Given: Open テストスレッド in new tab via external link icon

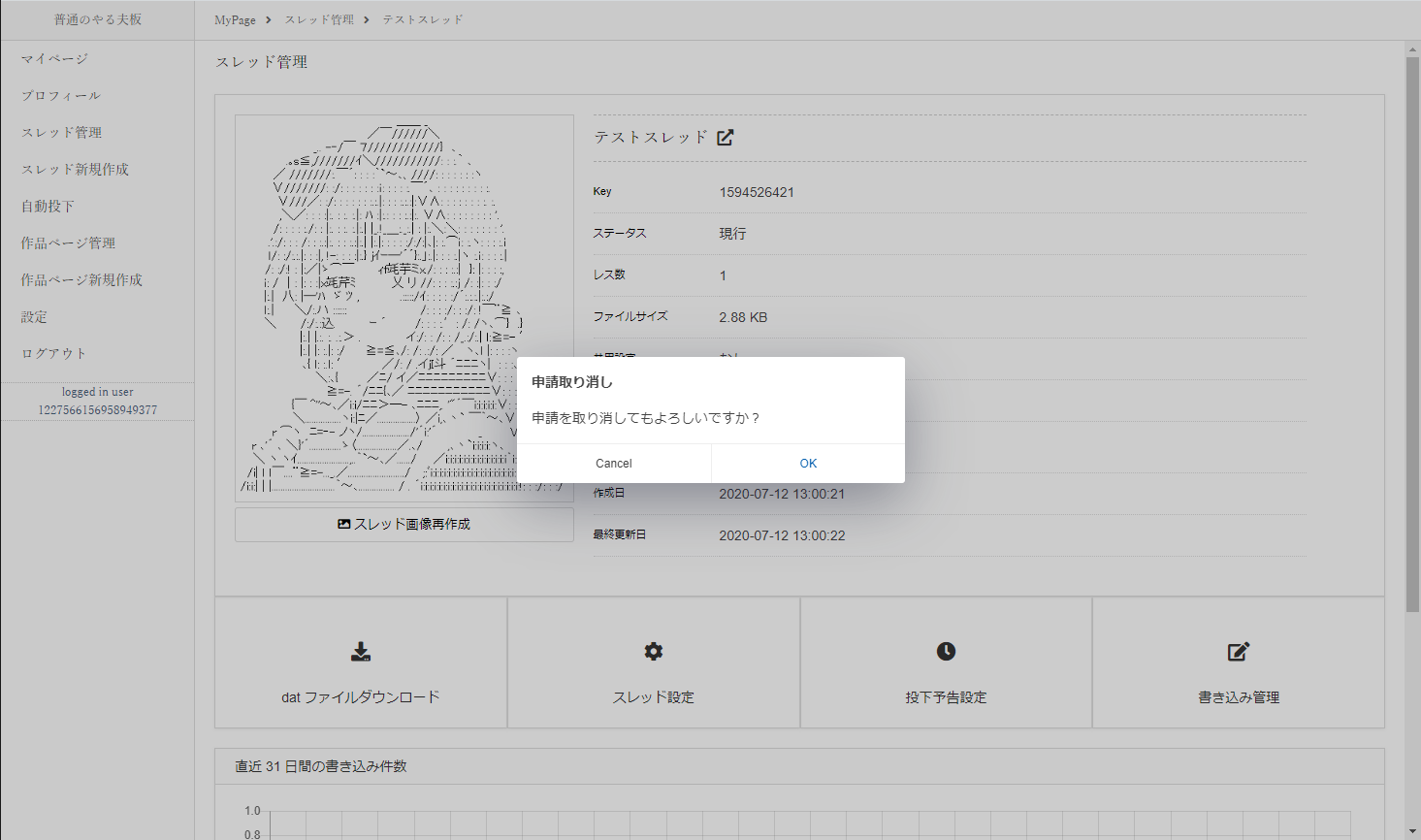Looking at the screenshot, I should (725, 137).
